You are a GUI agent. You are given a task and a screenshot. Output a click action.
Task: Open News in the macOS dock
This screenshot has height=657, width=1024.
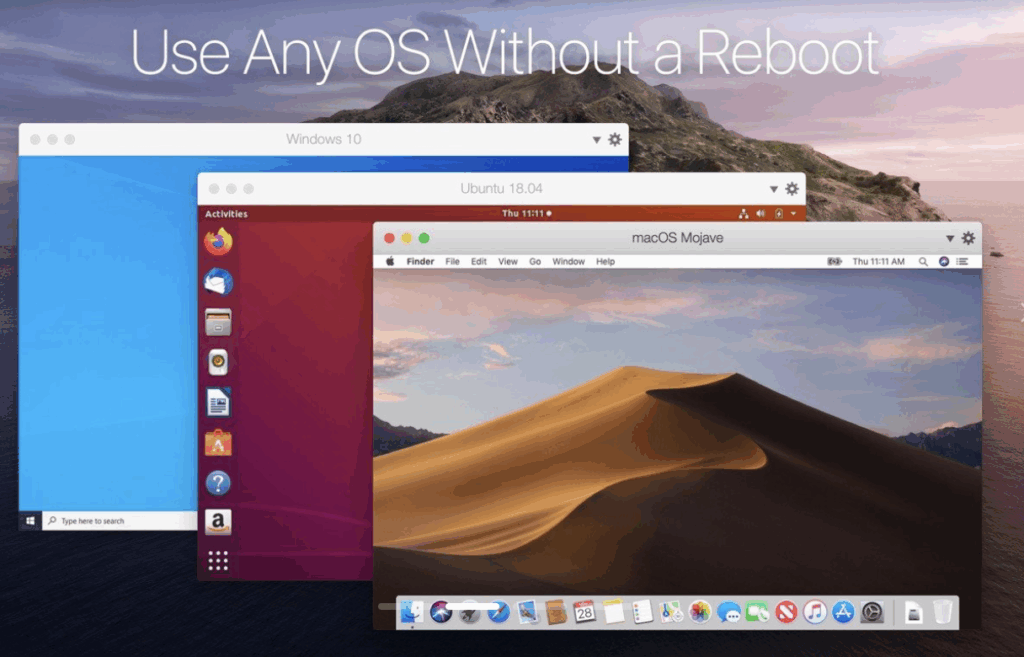click(x=786, y=613)
